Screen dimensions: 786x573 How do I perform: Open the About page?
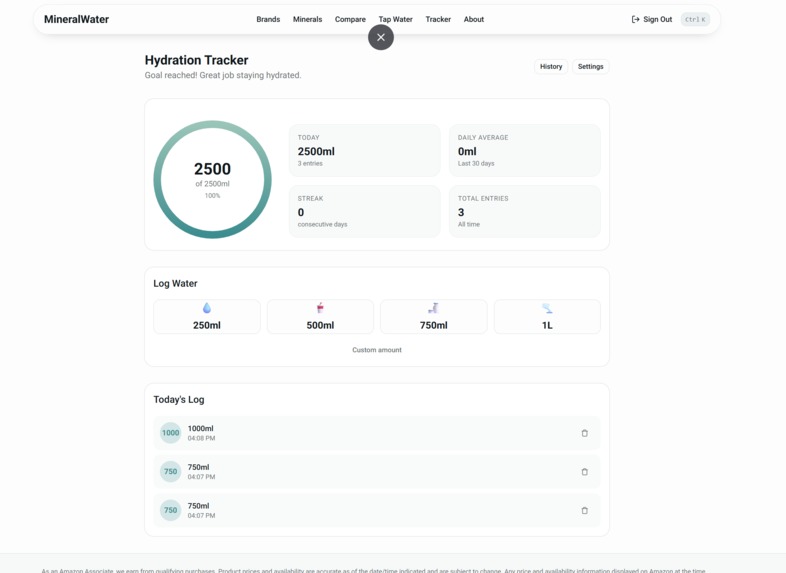tap(474, 19)
